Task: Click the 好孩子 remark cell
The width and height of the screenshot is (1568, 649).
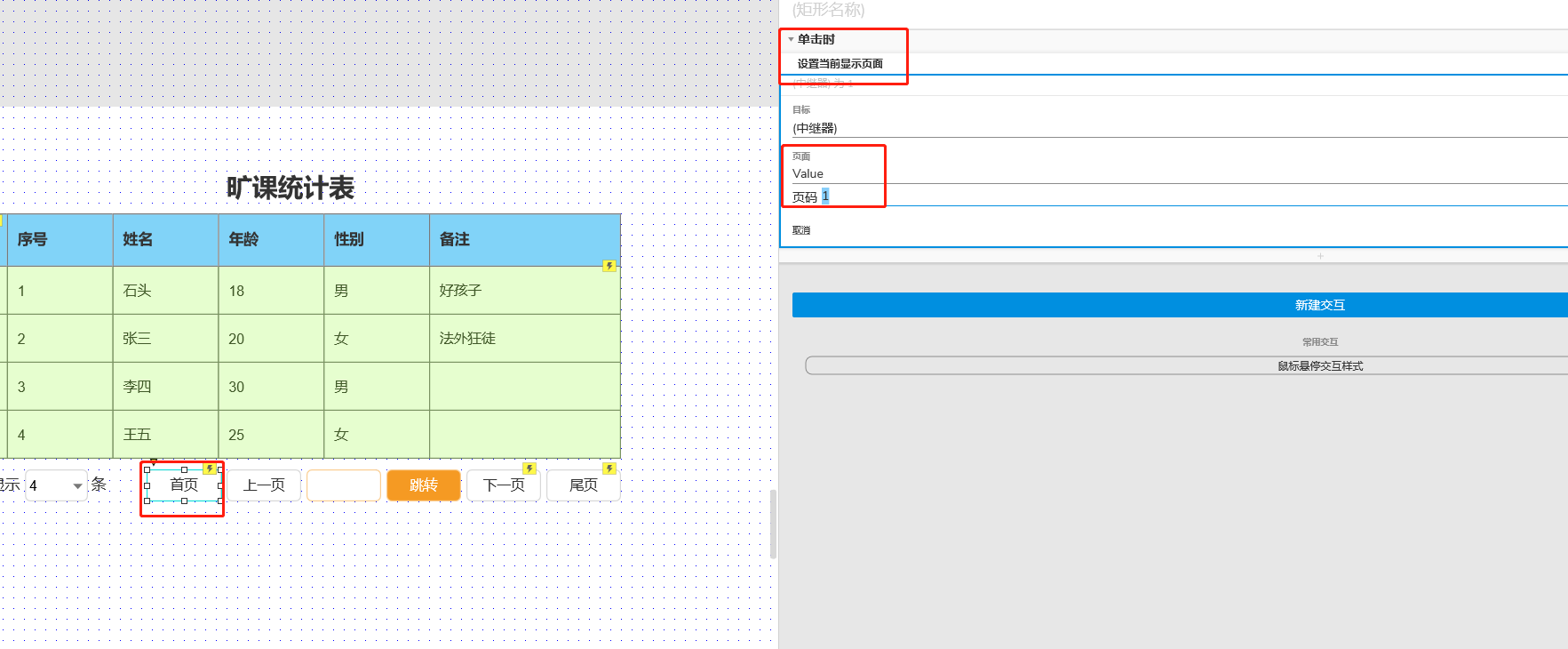Action: tap(525, 291)
